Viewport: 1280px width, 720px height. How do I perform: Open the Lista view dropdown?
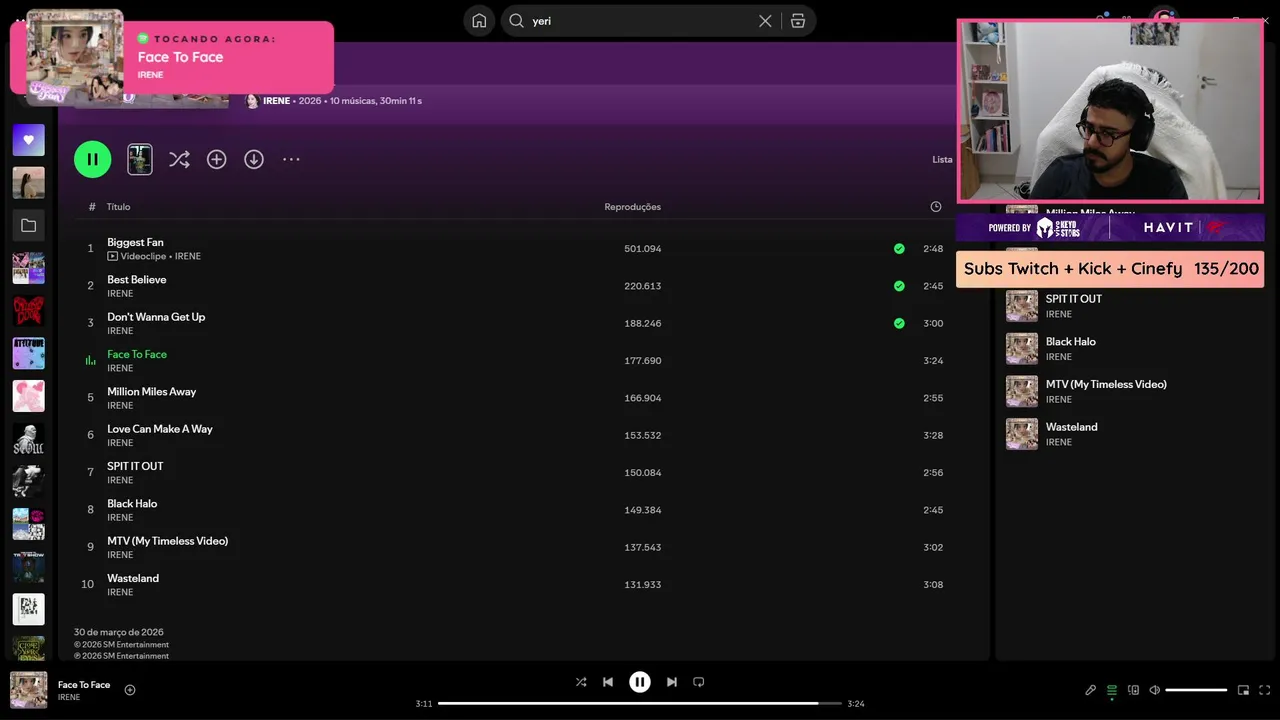pyautogui.click(x=942, y=160)
